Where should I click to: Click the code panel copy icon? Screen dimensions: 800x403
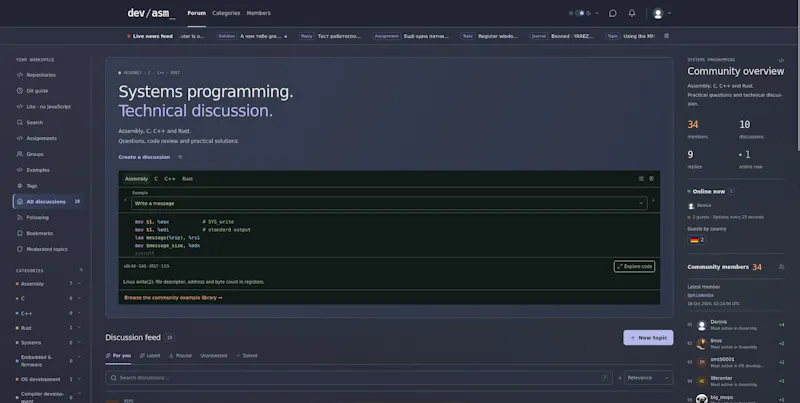[x=652, y=179]
